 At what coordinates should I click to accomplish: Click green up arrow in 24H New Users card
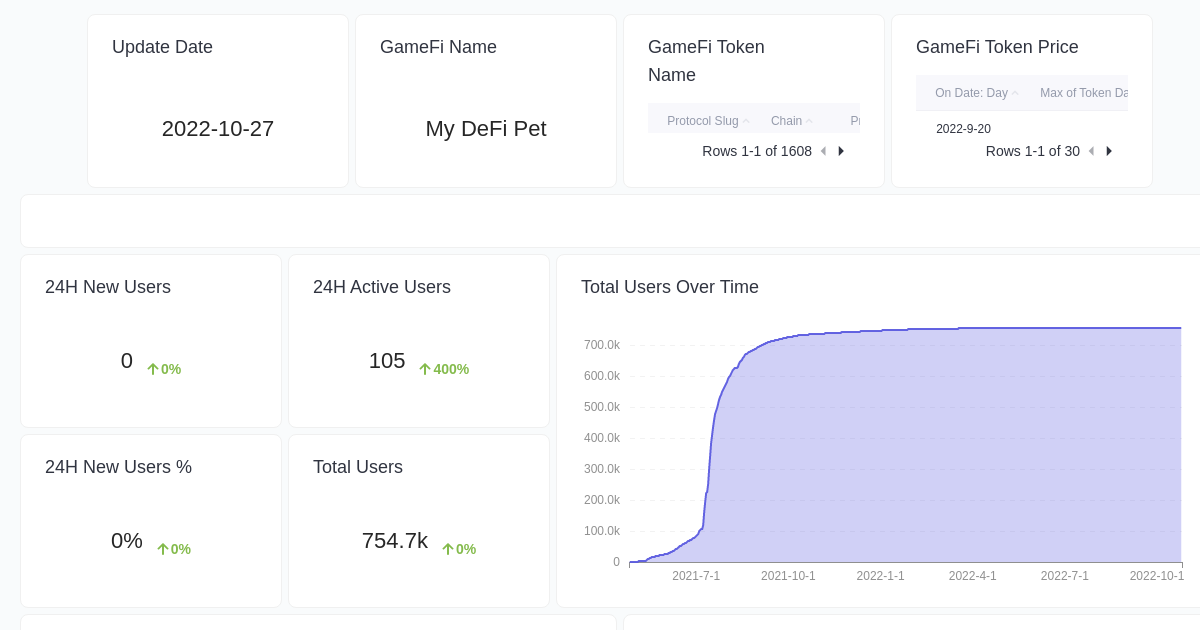(153, 368)
